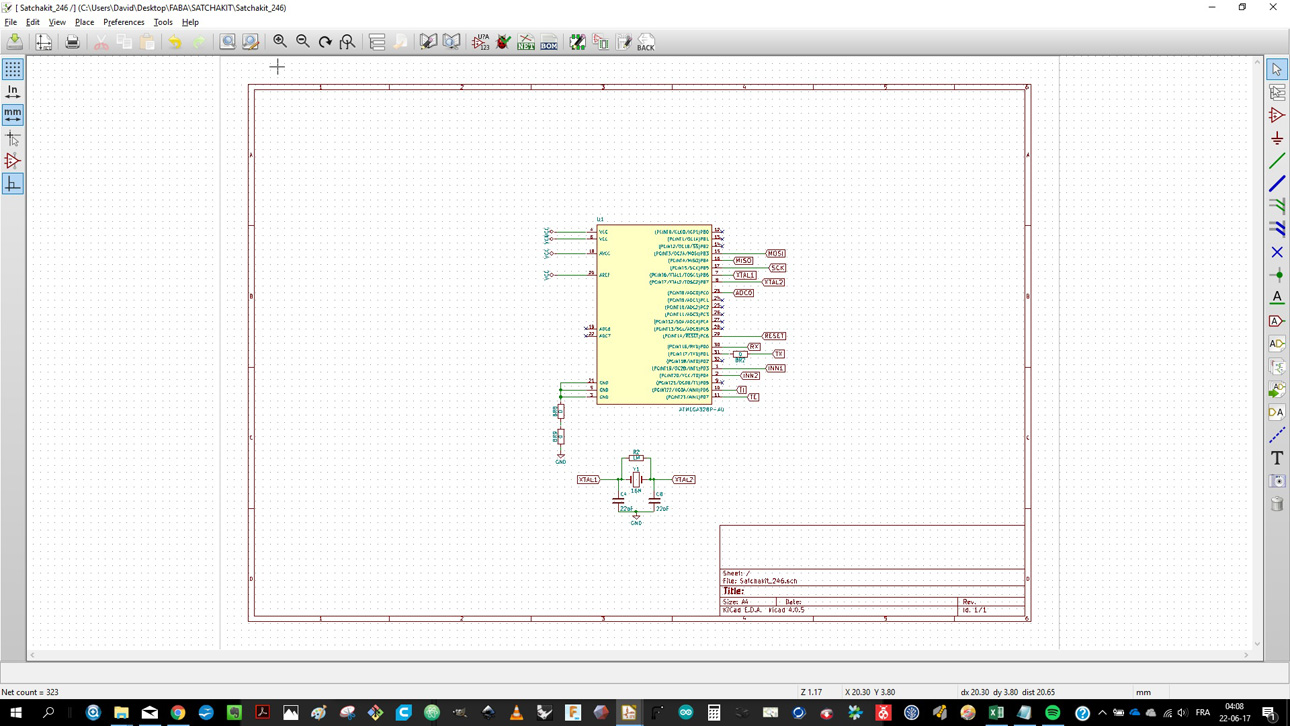Print the schematic
1290x726 pixels.
[x=72, y=42]
